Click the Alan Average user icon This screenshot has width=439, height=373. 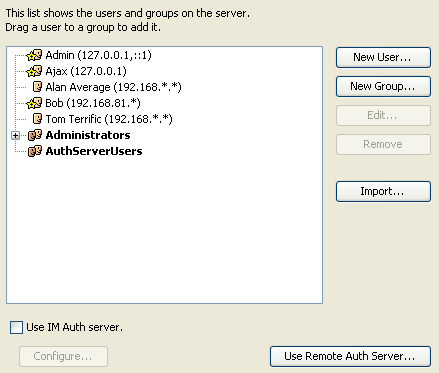pos(37,87)
